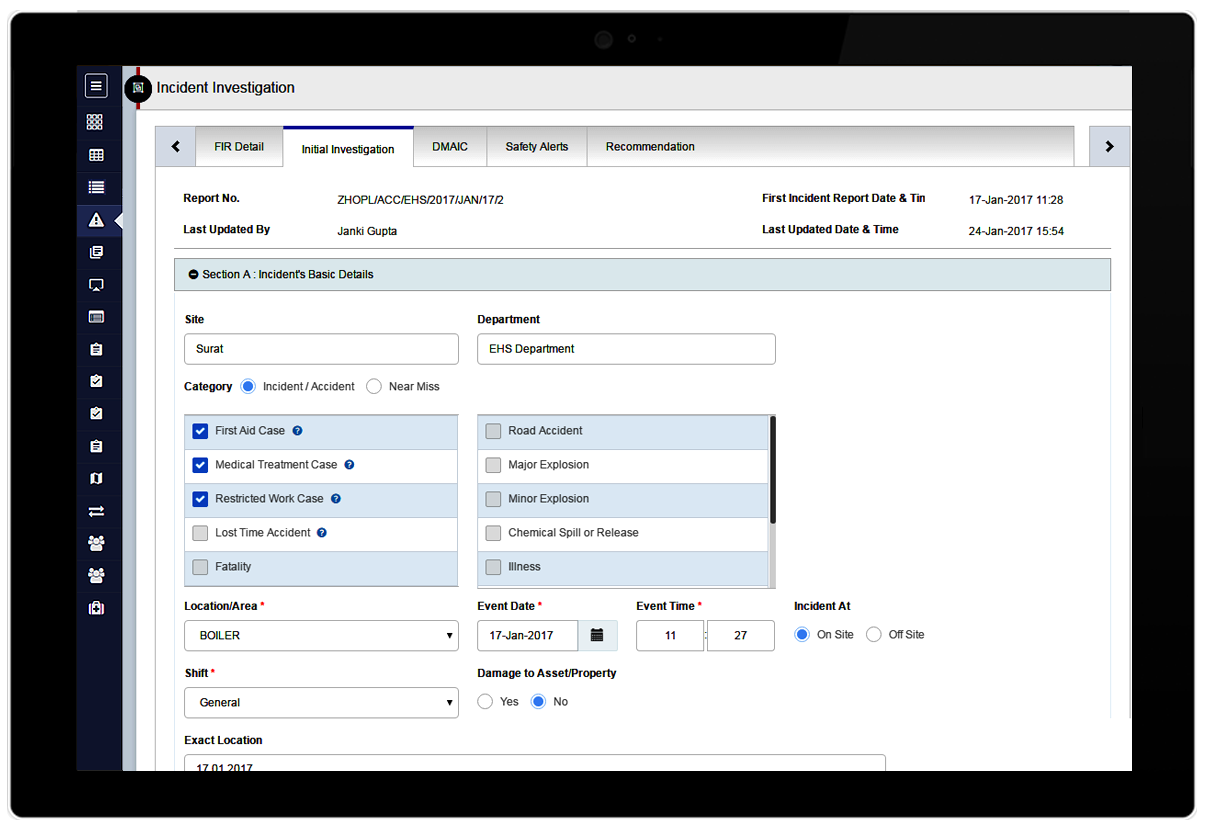The height and width of the screenshot is (828, 1205).
Task: Expand the Shift dropdown set to General
Action: 321,703
